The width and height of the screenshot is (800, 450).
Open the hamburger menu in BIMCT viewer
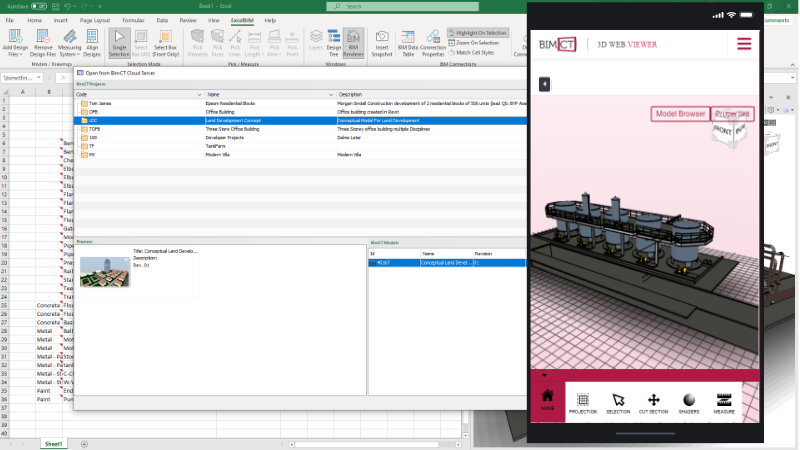click(x=744, y=44)
